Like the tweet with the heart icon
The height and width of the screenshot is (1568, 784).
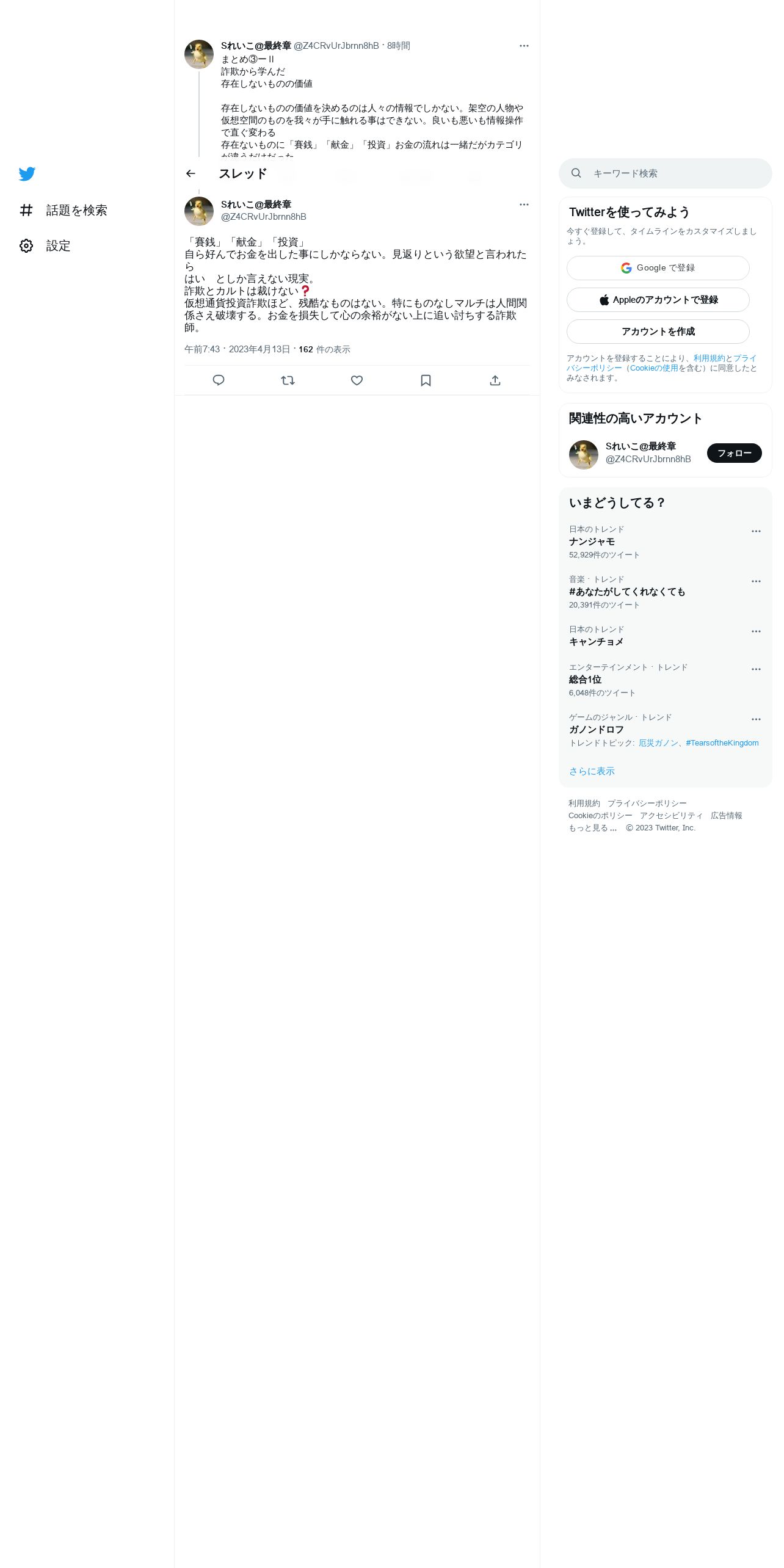(357, 380)
